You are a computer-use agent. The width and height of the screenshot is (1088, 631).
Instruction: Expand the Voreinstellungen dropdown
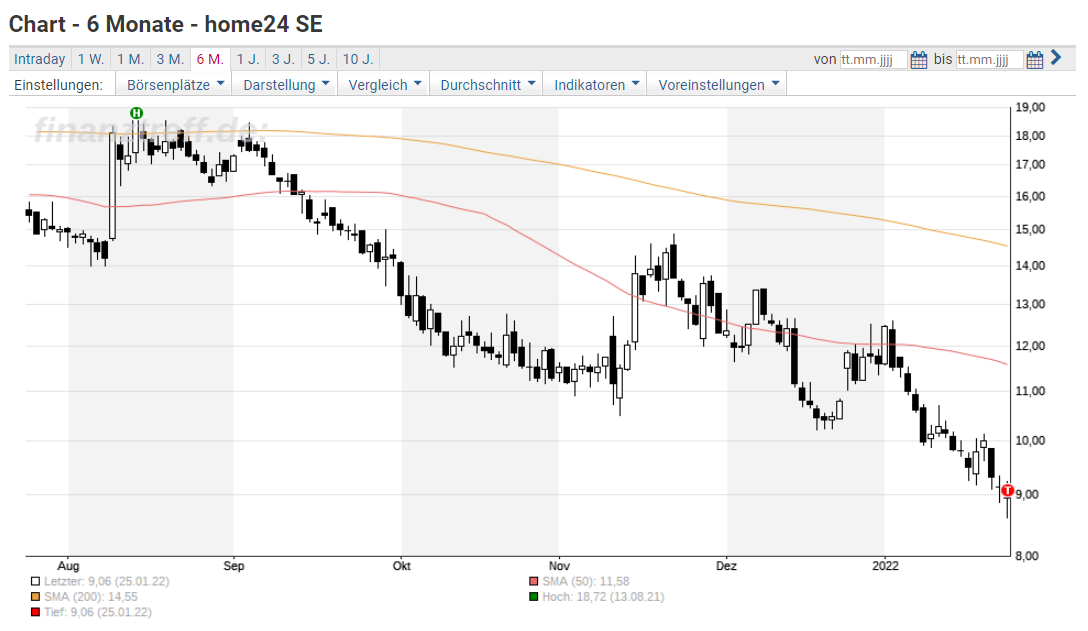[717, 85]
